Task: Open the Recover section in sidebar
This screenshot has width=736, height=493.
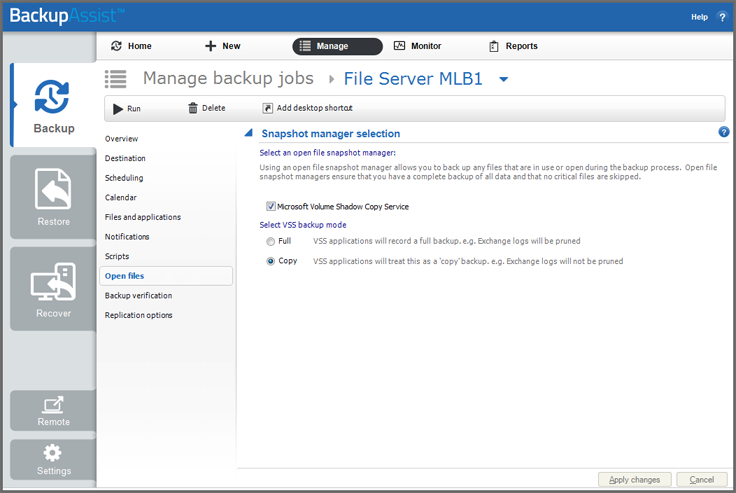Action: pos(54,289)
